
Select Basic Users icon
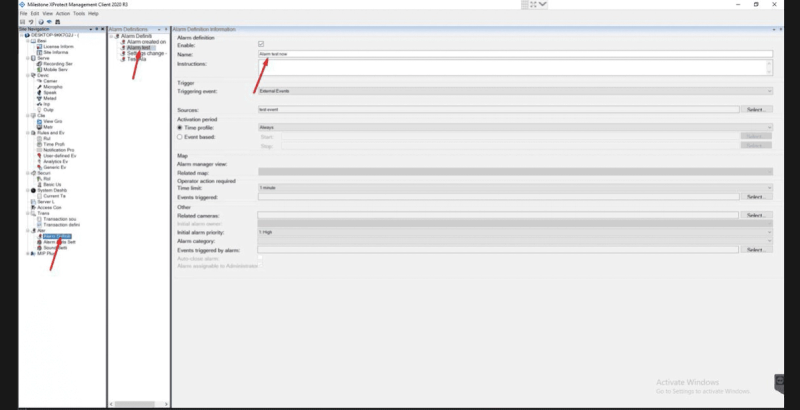[39, 184]
